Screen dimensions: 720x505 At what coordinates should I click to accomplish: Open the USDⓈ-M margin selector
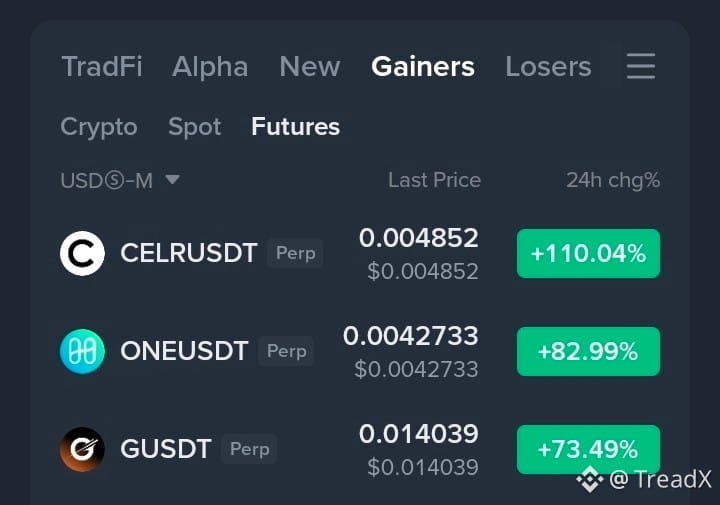pyautogui.click(x=120, y=180)
